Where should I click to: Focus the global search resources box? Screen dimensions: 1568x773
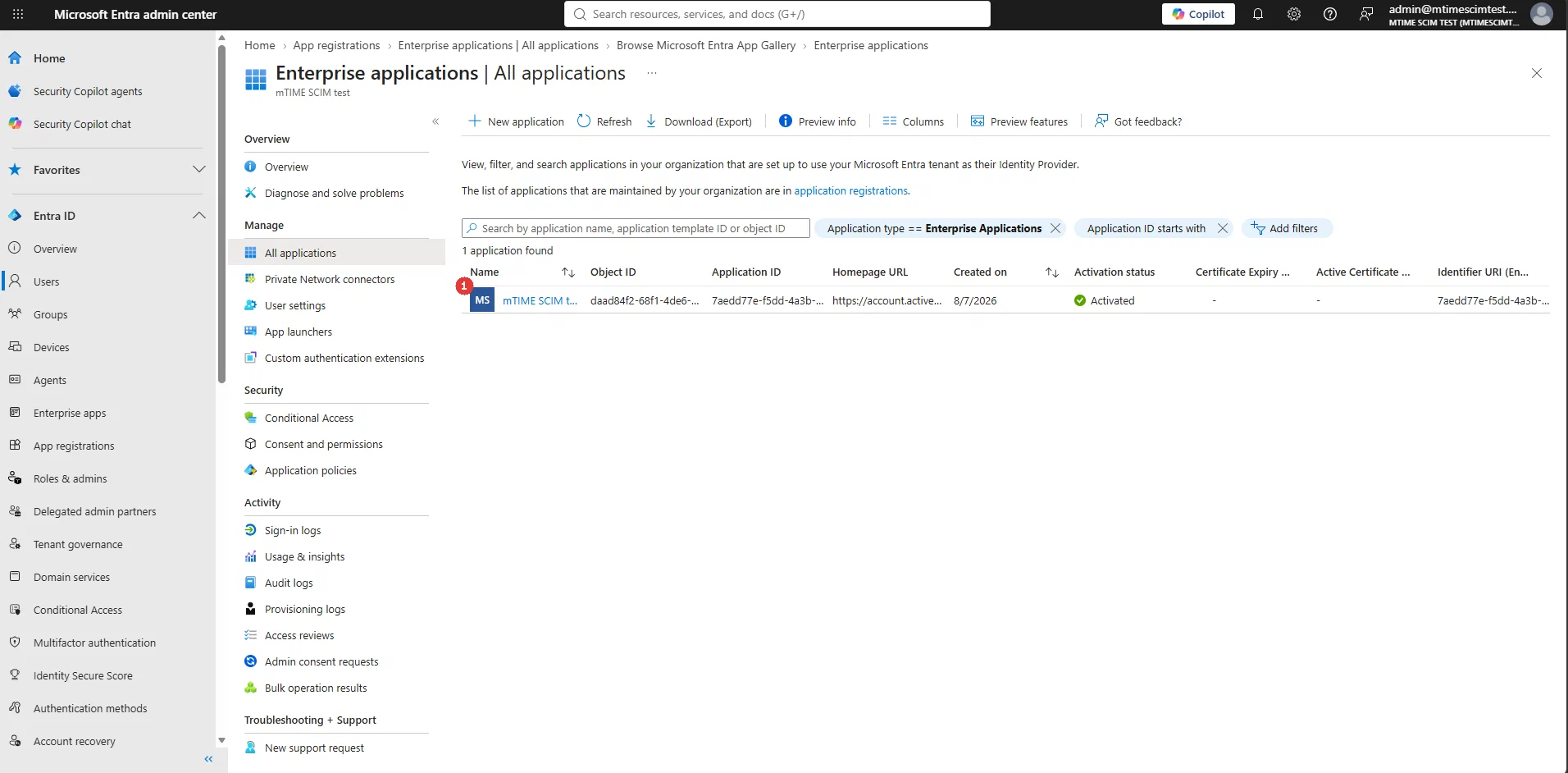click(x=777, y=14)
